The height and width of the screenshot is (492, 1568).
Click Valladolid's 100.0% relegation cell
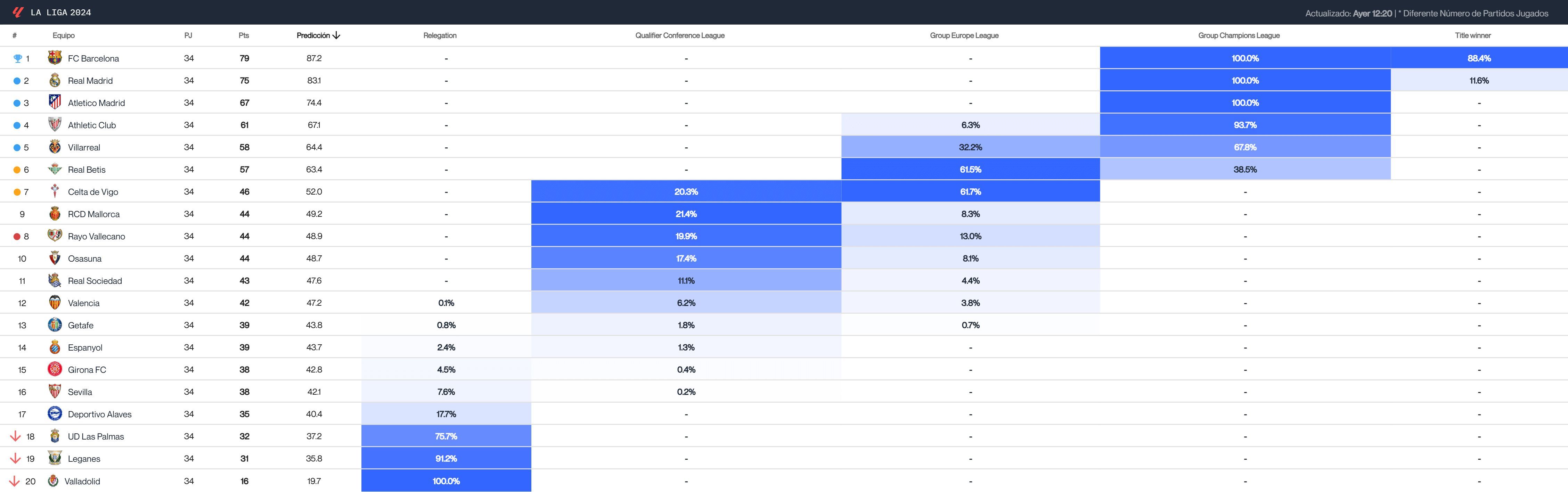446,481
